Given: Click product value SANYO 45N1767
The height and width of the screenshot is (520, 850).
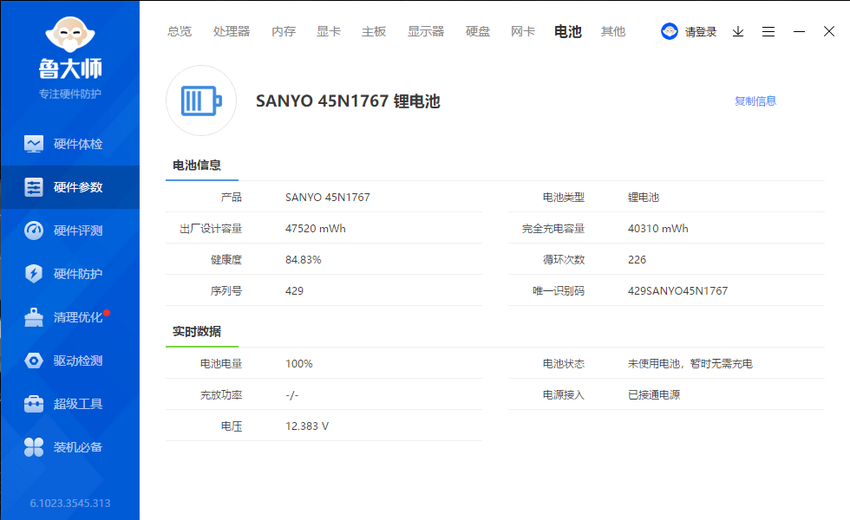Looking at the screenshot, I should (x=327, y=197).
